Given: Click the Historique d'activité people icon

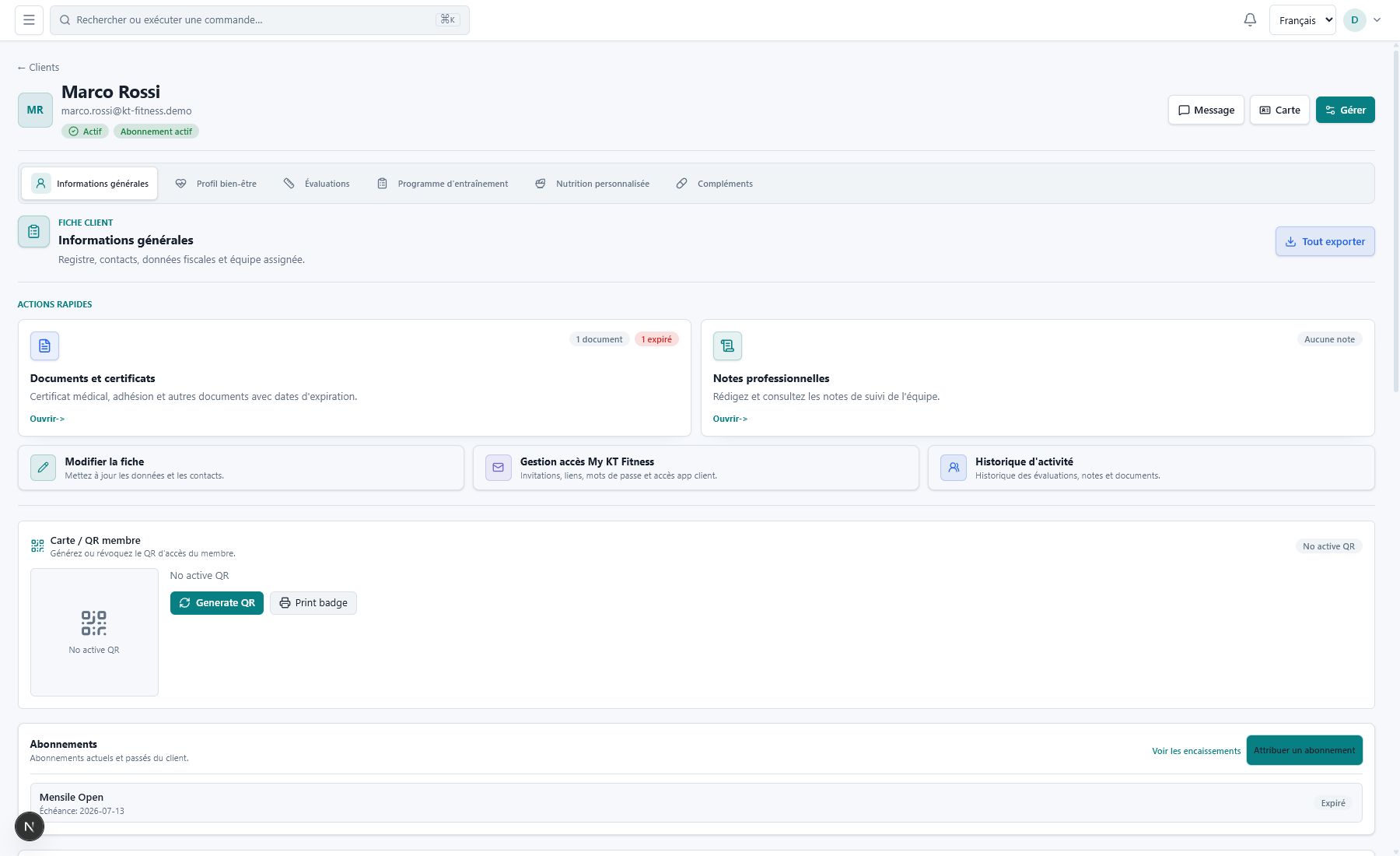Looking at the screenshot, I should (x=953, y=468).
